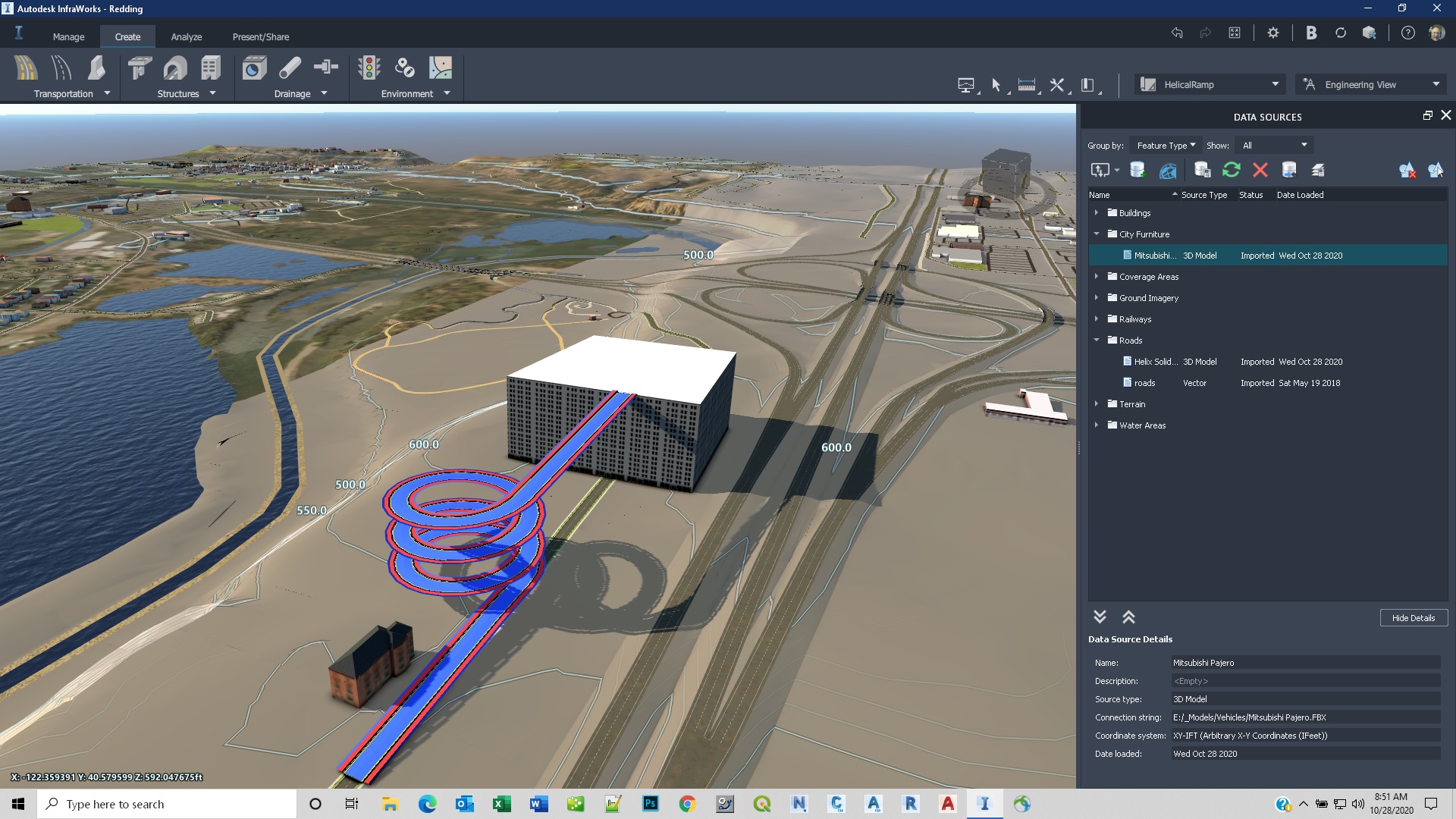Click the Hide Details button
This screenshot has width=1456, height=819.
coord(1414,618)
